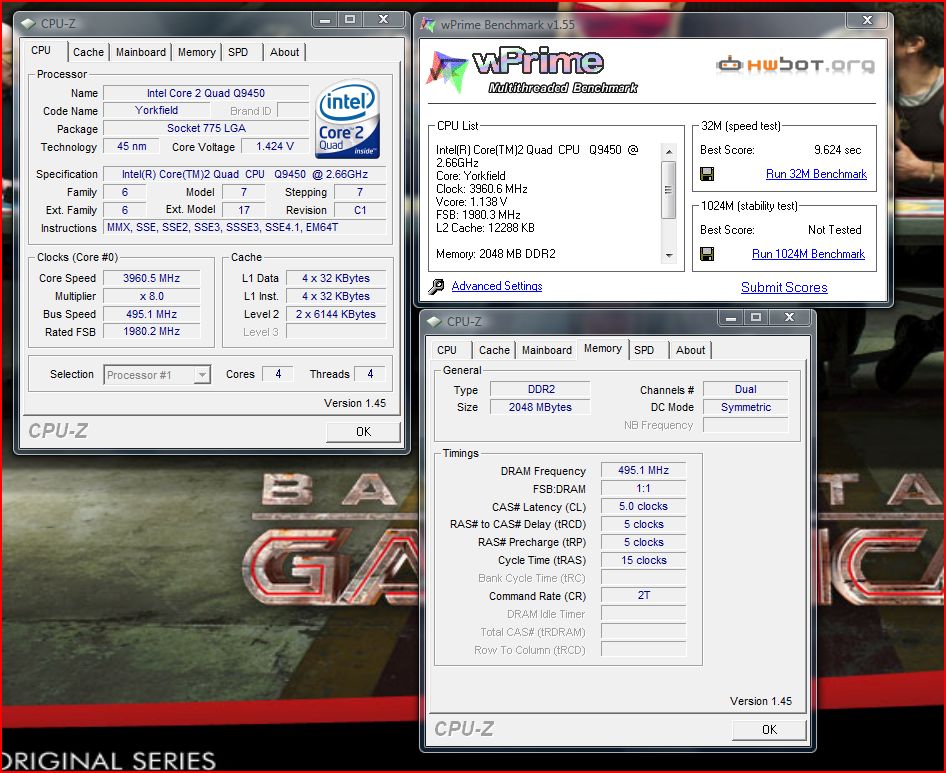Click the 32M Best Score 9.624 sec
The width and height of the screenshot is (946, 773).
click(837, 150)
